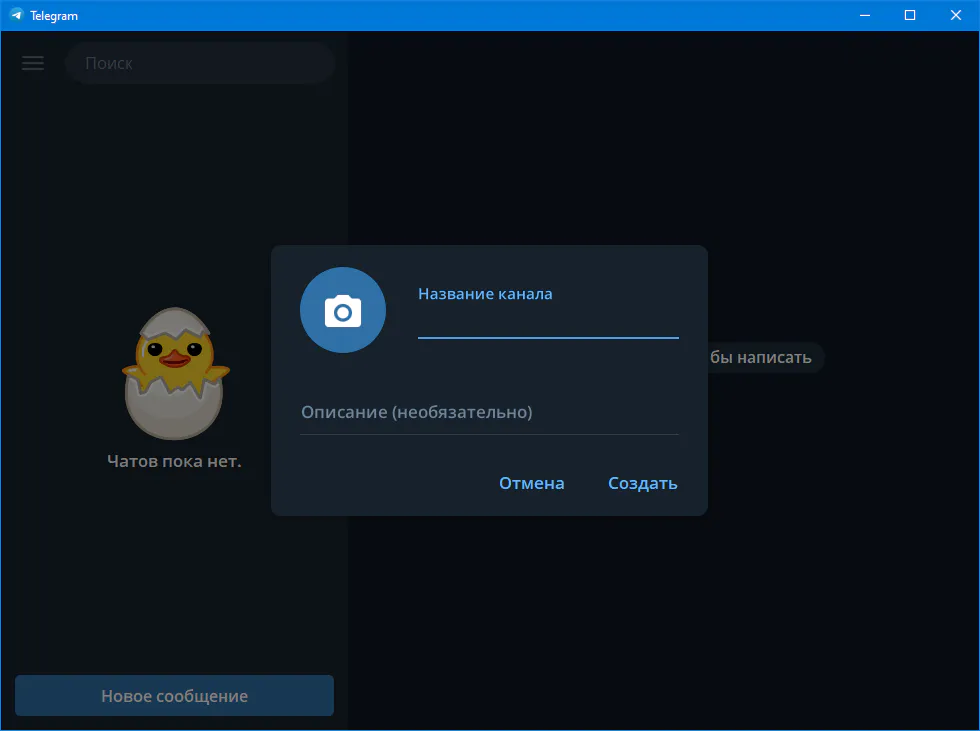Focus the "Название канала" name field

(547, 322)
